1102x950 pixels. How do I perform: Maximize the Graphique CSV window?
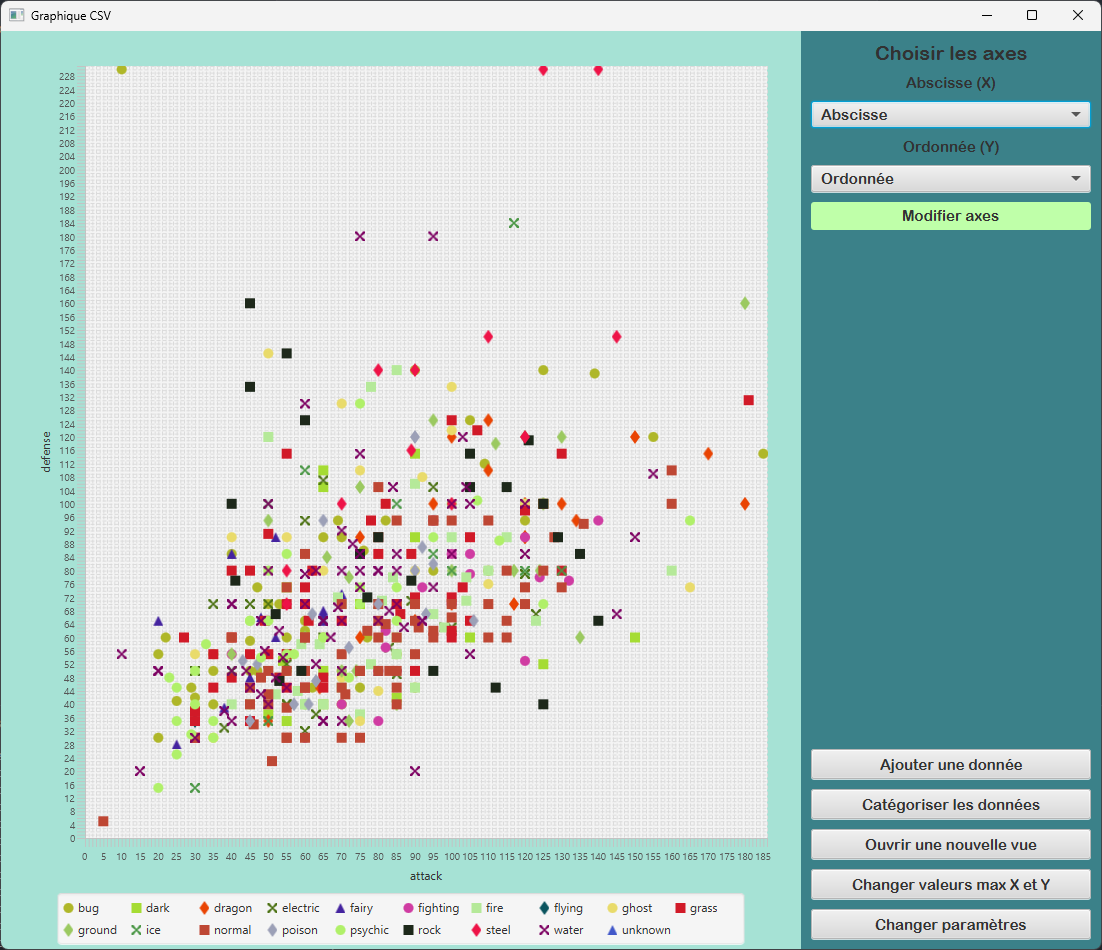coord(1032,15)
